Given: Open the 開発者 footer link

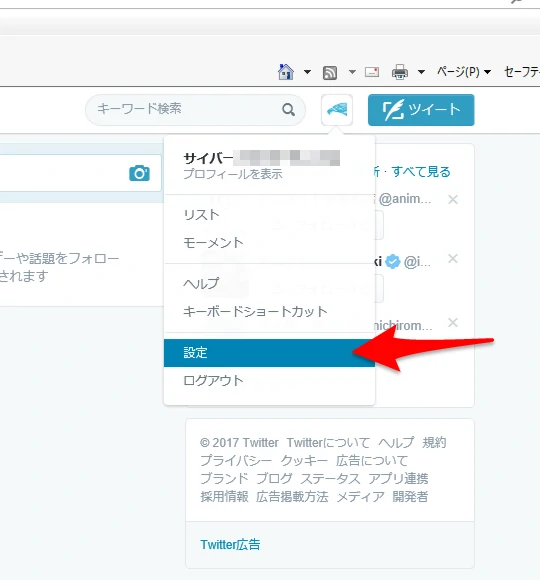Looking at the screenshot, I should point(410,497).
